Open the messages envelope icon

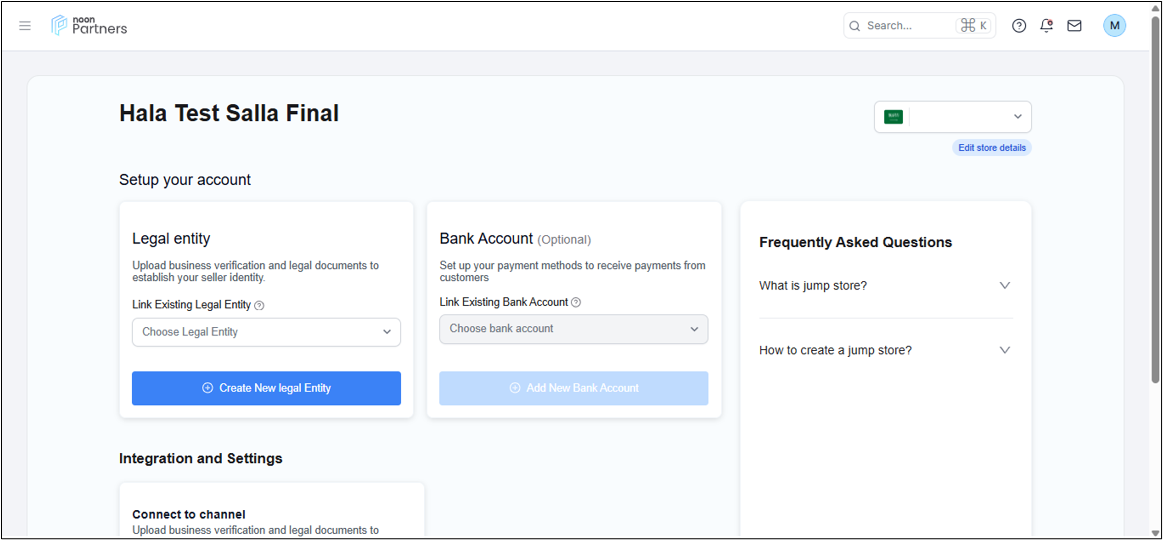1074,26
